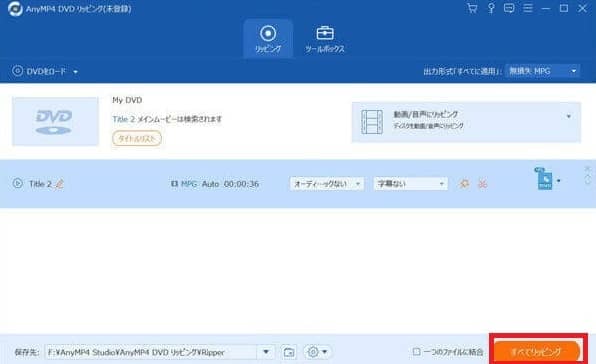Click the AnyMP4 app logo icon
Viewport: 596px width, 364px height.
15,9
